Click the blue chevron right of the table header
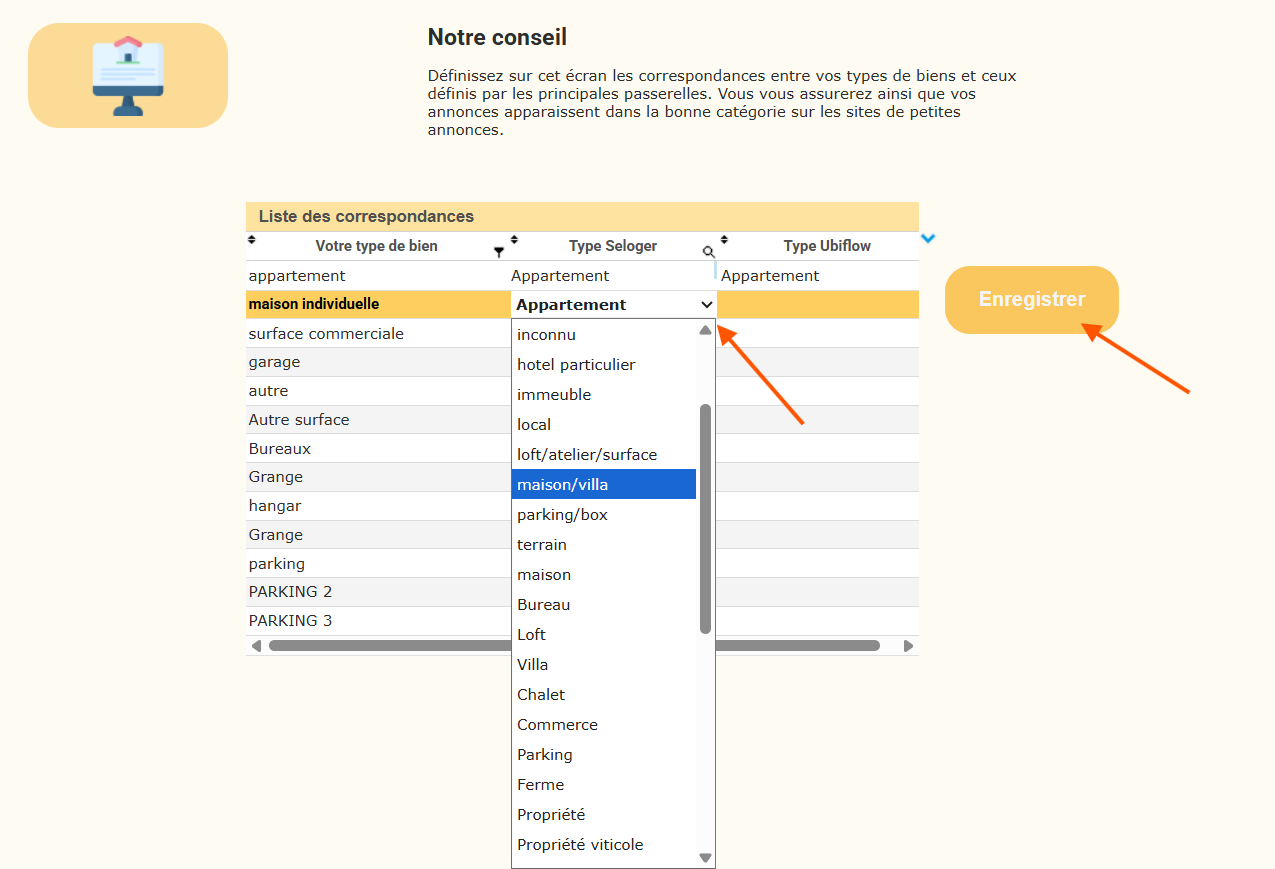 (x=928, y=239)
